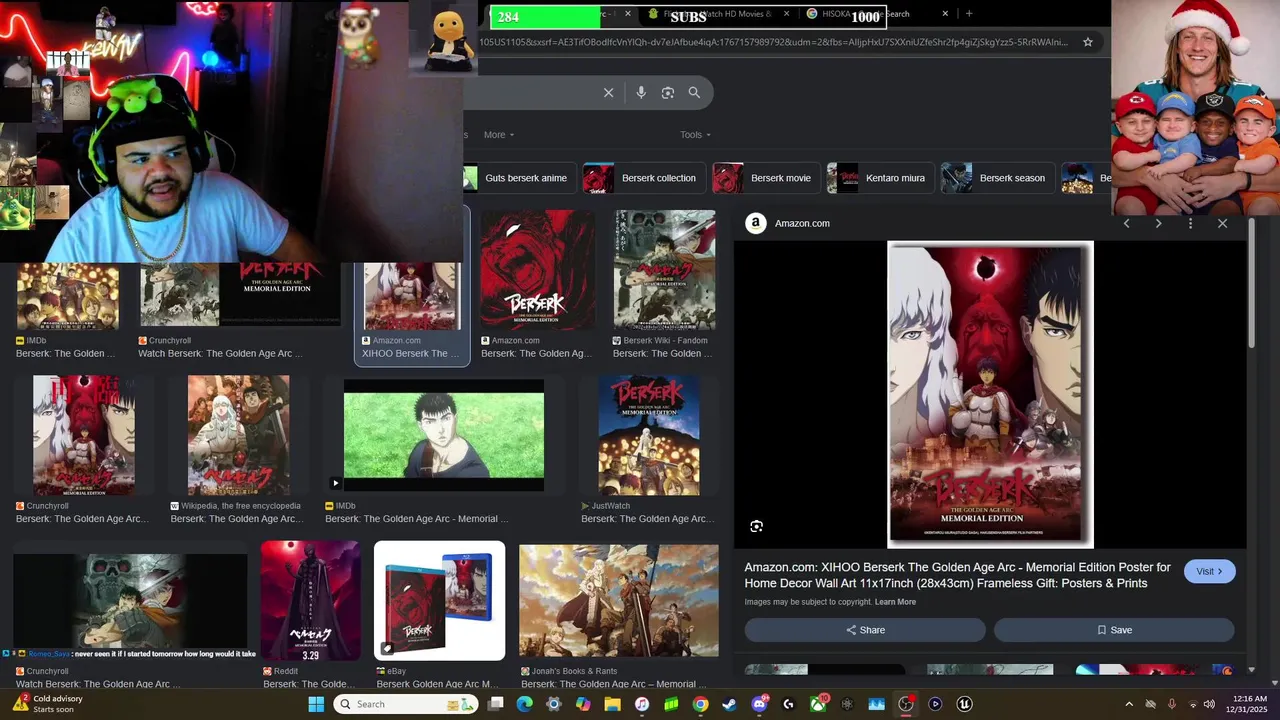This screenshot has width=1280, height=720.
Task: Click the Windows taskbar search box
Action: pyautogui.click(x=404, y=704)
